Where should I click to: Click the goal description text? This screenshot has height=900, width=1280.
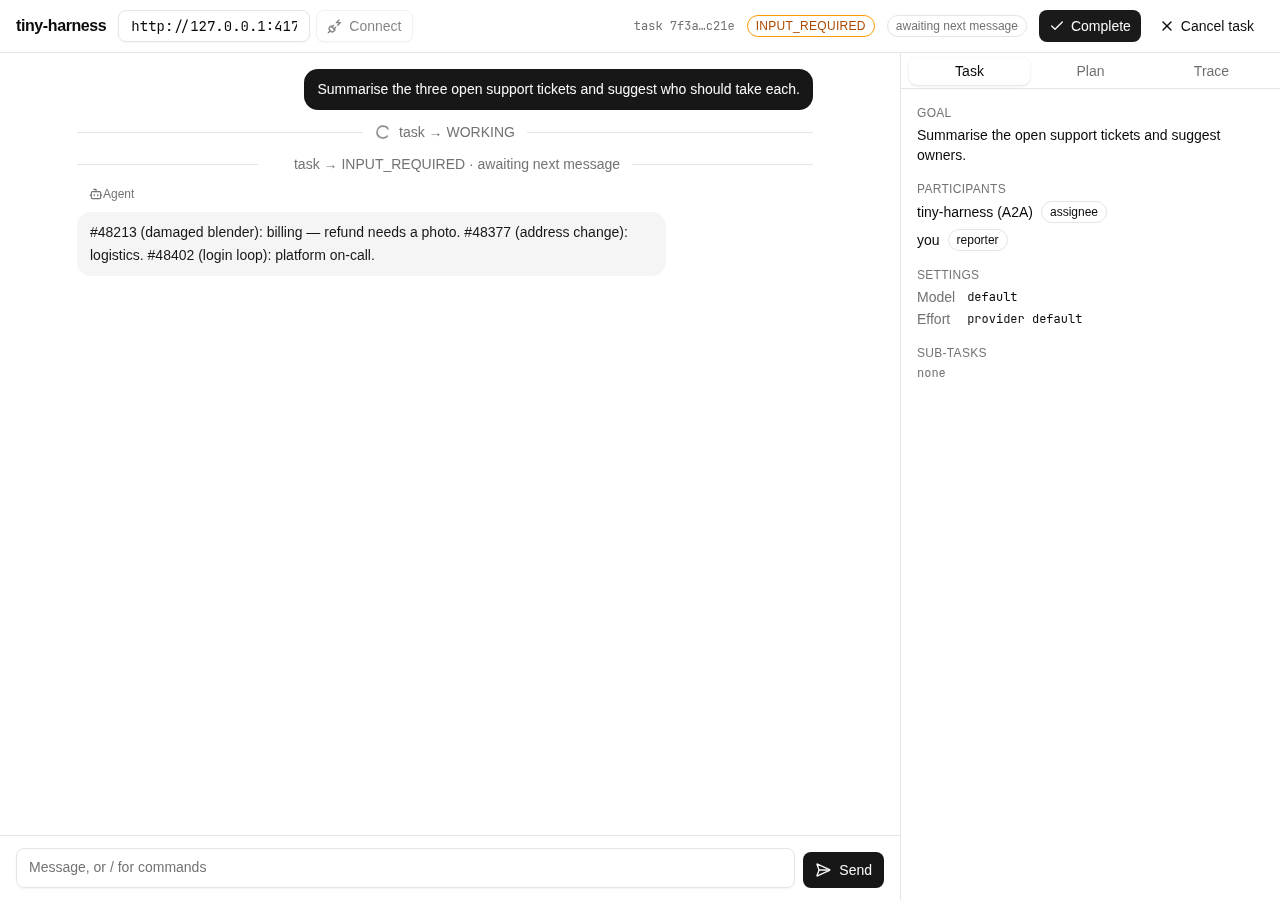click(1068, 145)
